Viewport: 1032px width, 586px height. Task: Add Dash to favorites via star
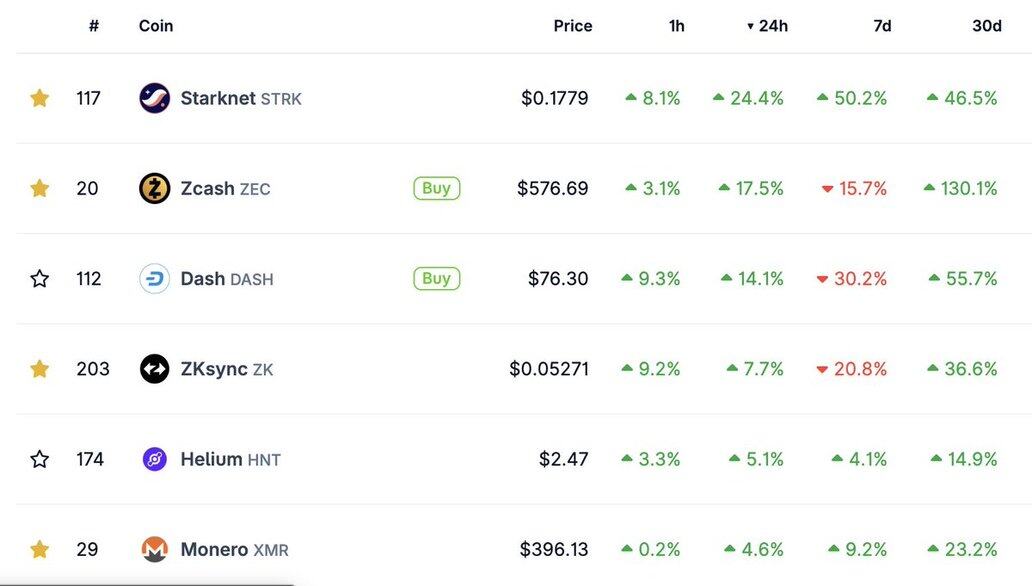click(40, 279)
